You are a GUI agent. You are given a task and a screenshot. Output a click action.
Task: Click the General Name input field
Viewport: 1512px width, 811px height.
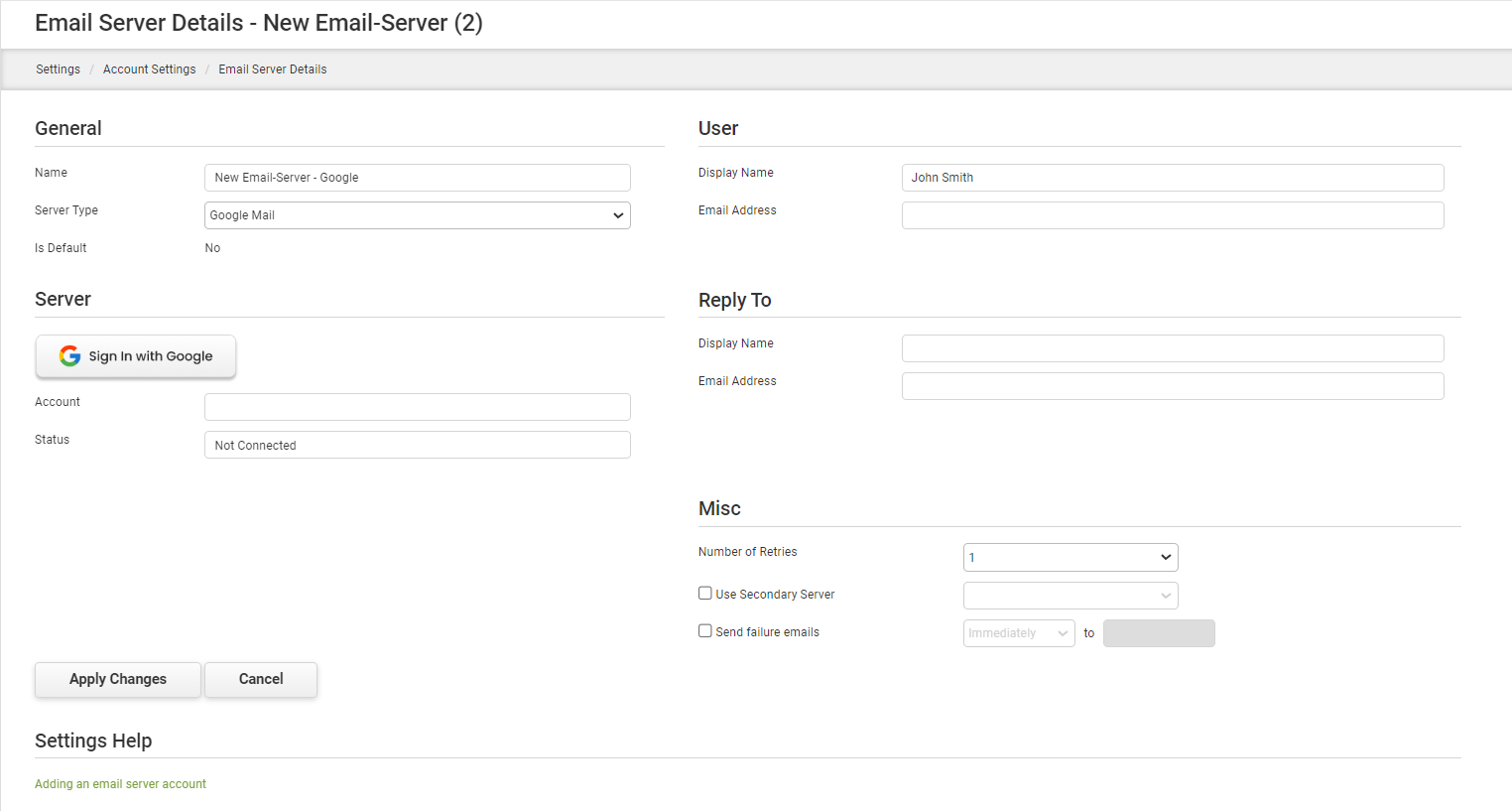pos(418,178)
